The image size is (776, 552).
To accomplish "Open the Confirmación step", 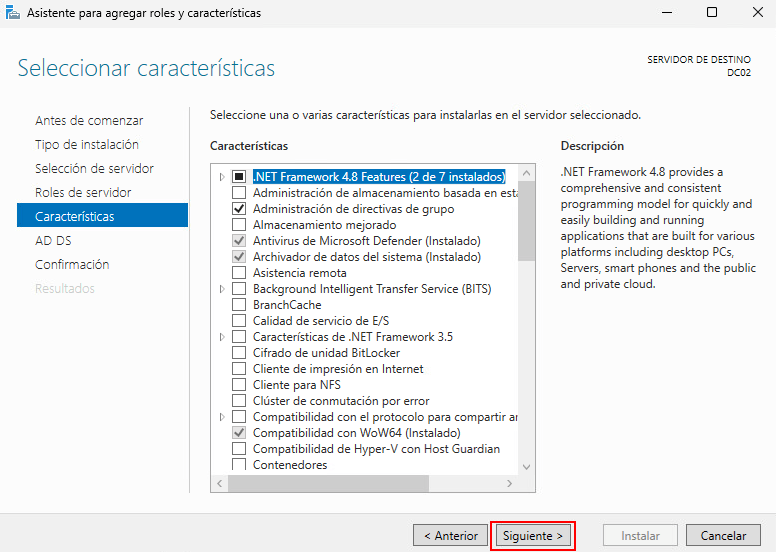I will point(72,264).
